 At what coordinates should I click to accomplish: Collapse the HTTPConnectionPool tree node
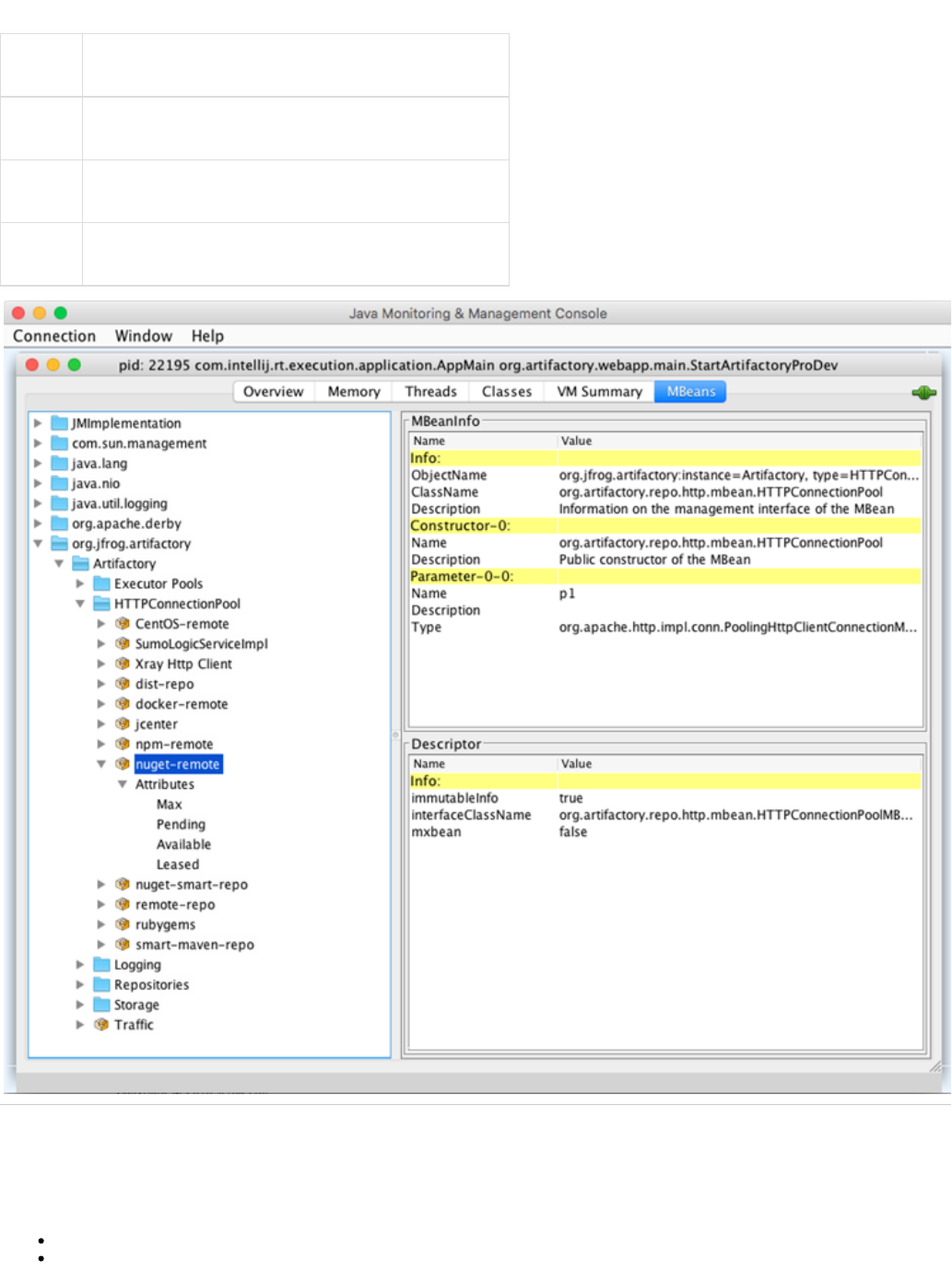[80, 604]
